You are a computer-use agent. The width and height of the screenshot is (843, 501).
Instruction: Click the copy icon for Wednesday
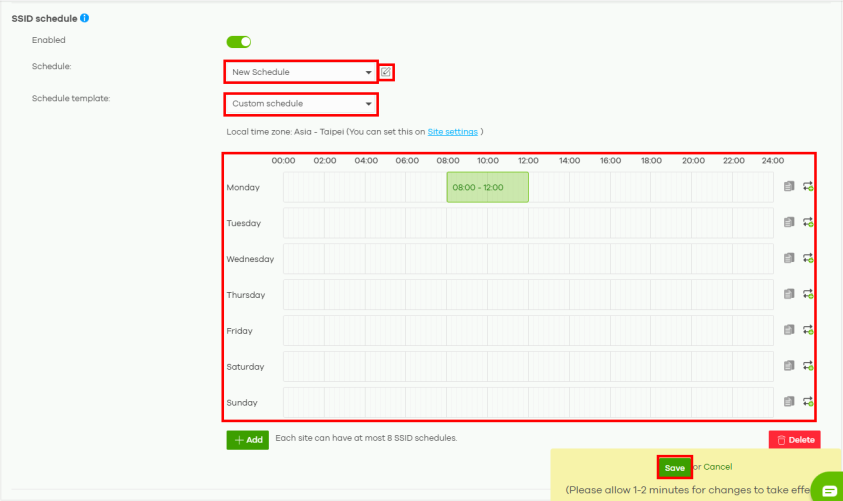tap(789, 258)
